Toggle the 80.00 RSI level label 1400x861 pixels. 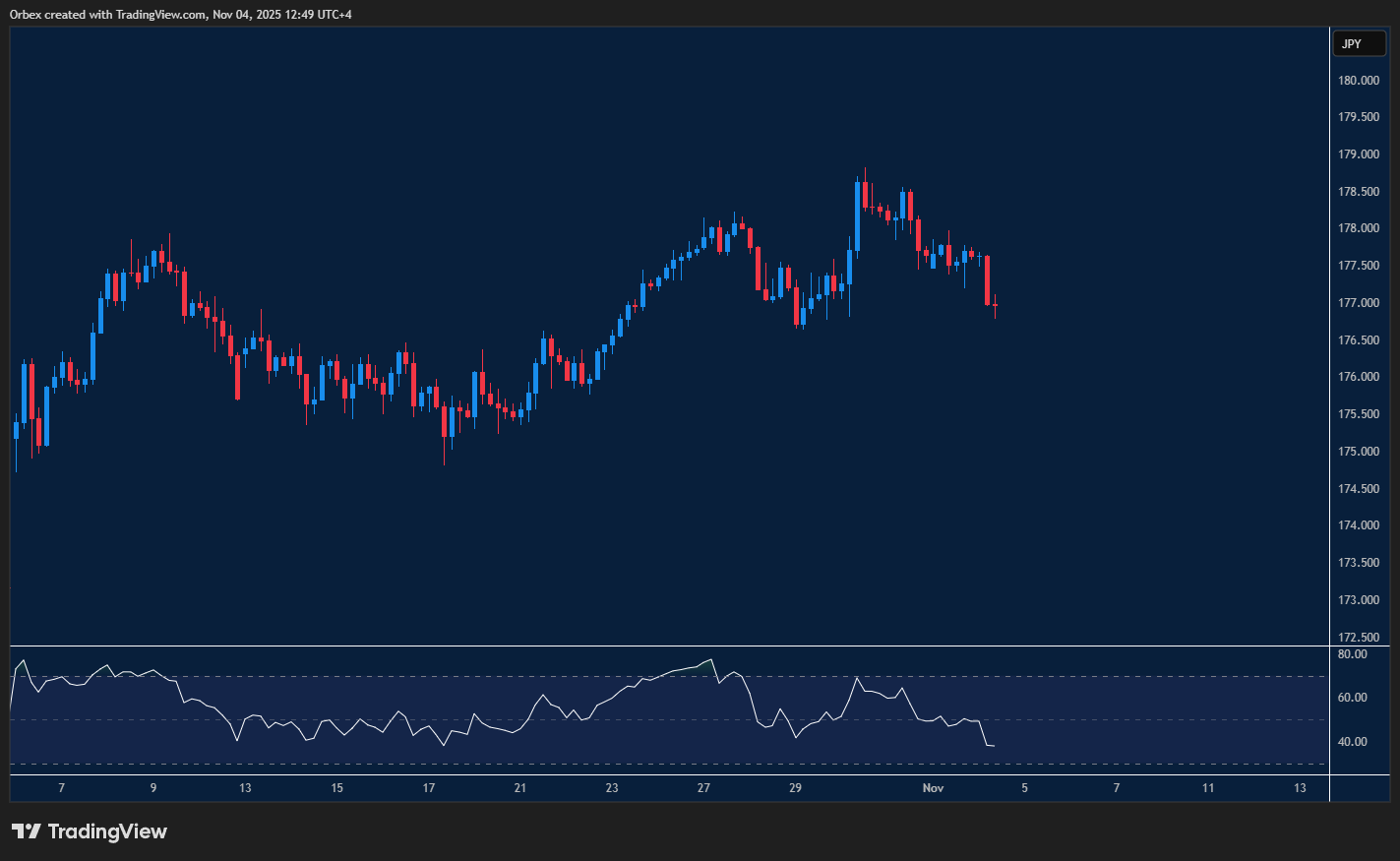pos(1353,653)
